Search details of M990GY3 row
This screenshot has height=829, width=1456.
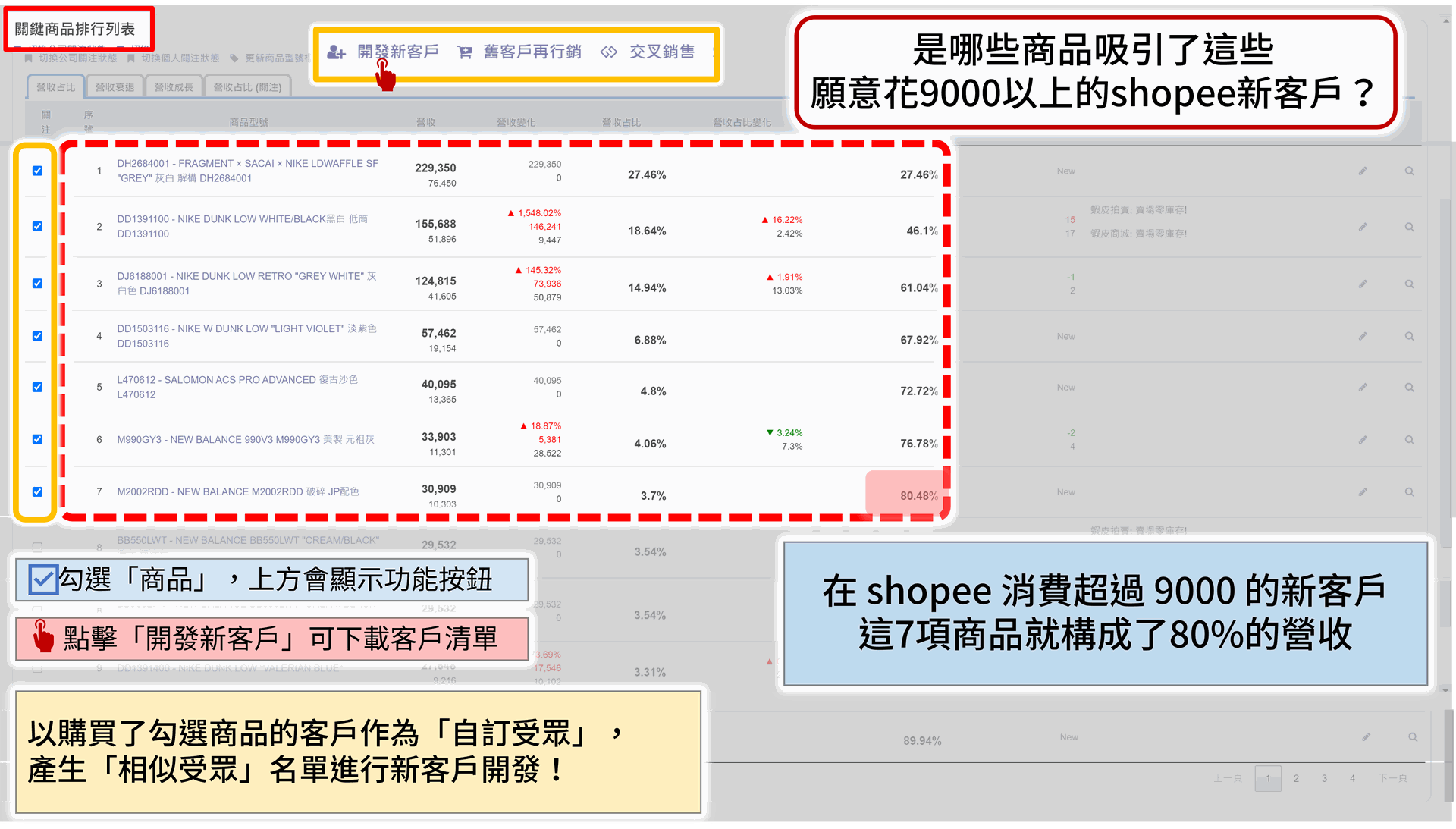pyautogui.click(x=1409, y=440)
